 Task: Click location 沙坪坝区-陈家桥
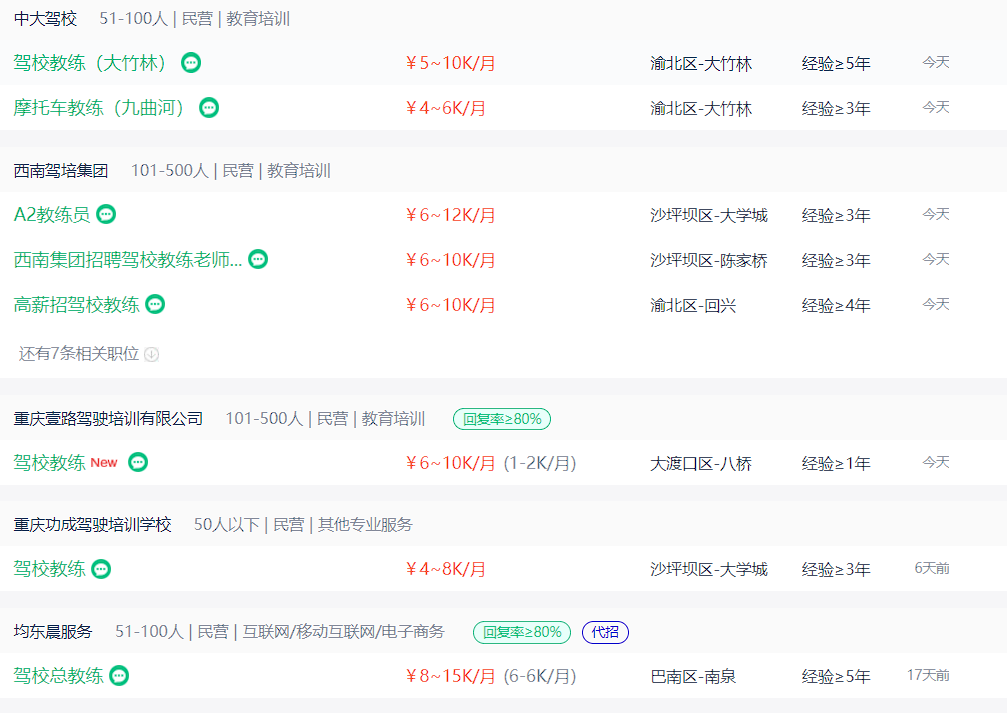click(709, 260)
